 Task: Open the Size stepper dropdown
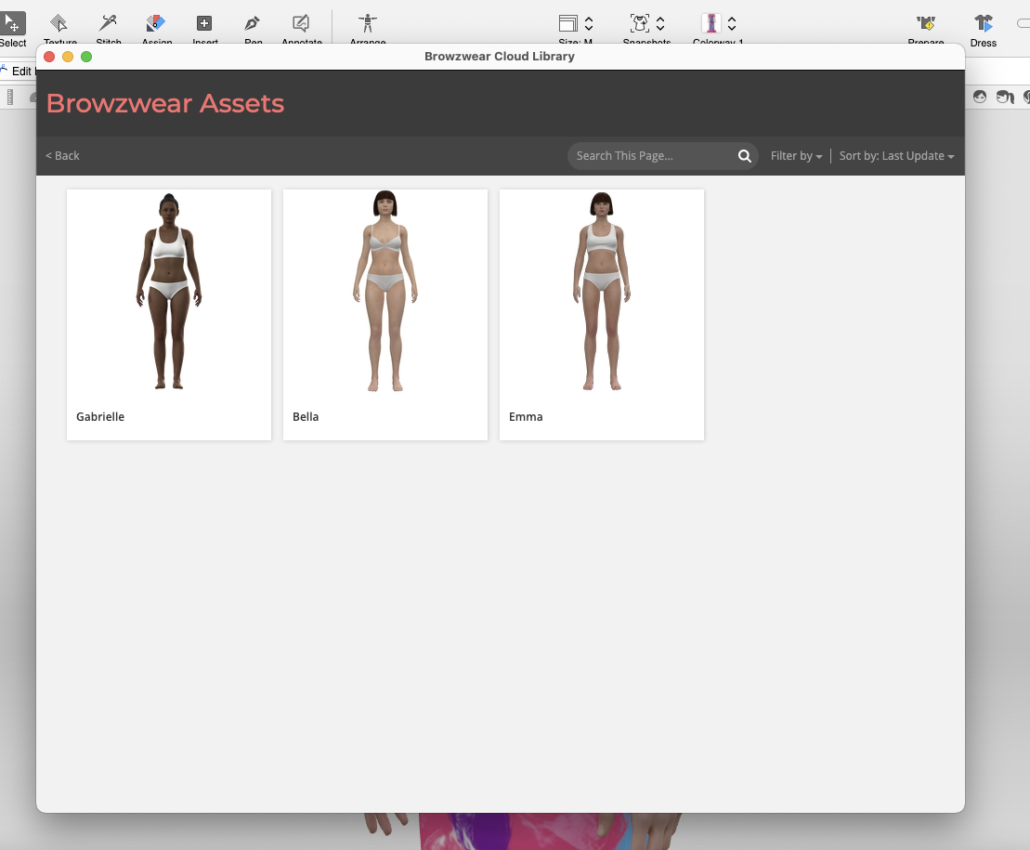click(x=589, y=24)
